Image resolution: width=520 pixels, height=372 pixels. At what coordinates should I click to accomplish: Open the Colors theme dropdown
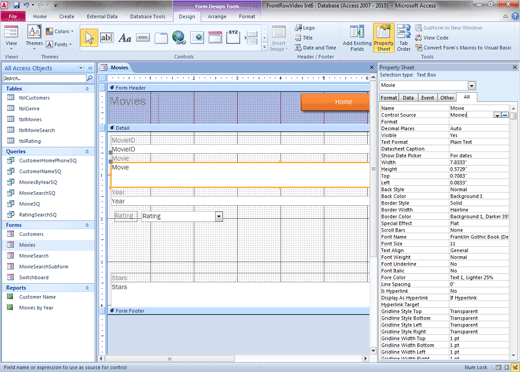tap(60, 31)
